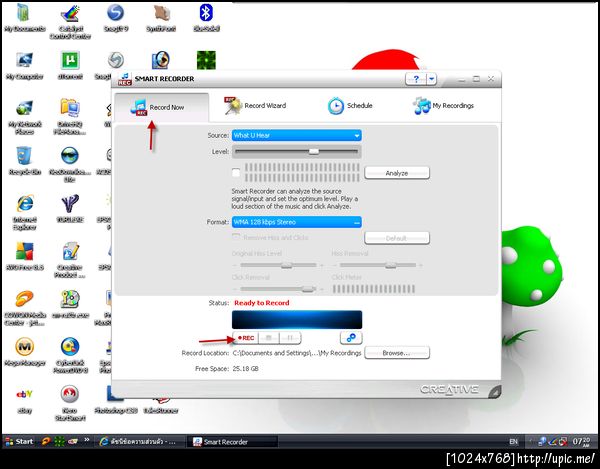The width and height of the screenshot is (600, 469).
Task: Click the green quick launch icon in taskbar
Action: [59, 441]
